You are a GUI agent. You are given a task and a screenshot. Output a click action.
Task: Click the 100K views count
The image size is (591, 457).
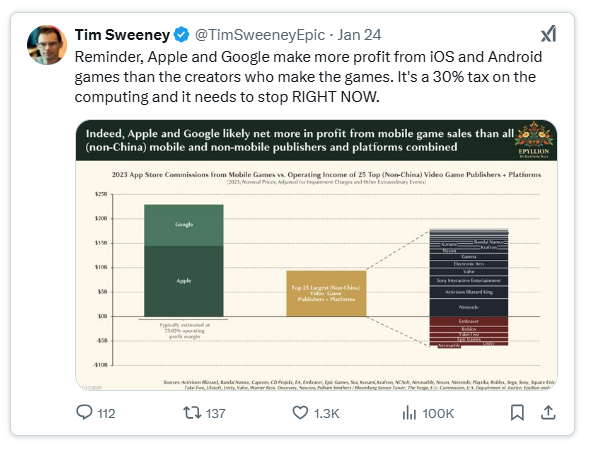pos(438,414)
